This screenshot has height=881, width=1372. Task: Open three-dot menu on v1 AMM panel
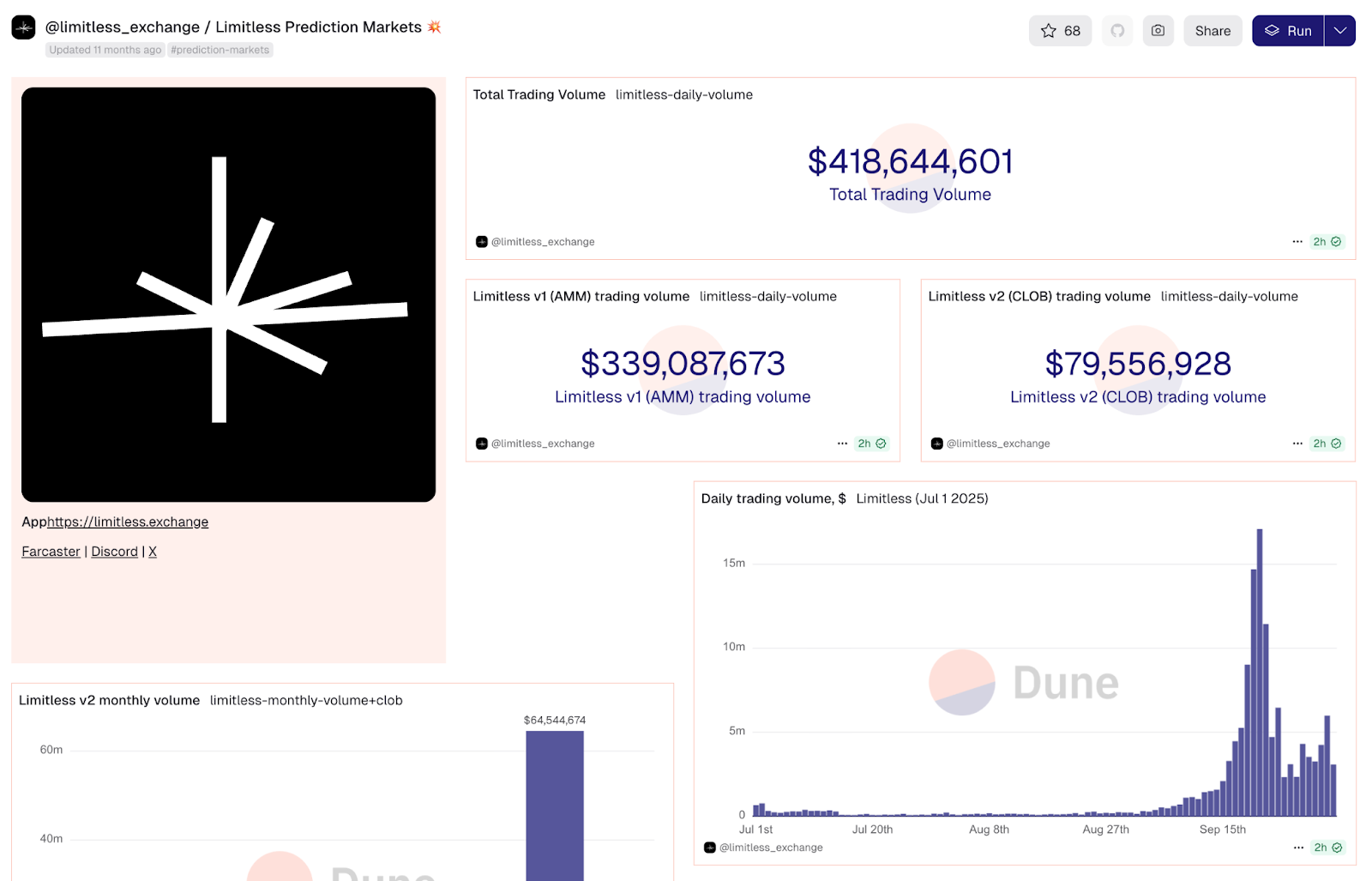842,444
